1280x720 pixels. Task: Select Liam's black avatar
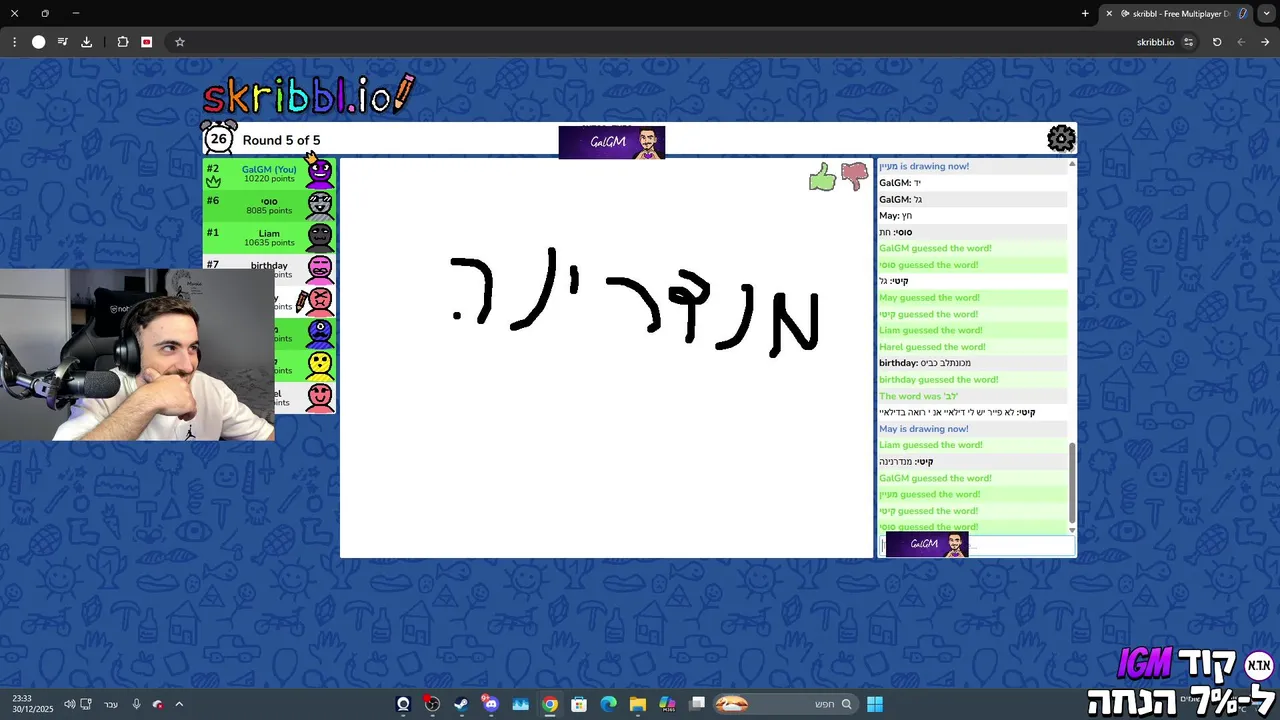tap(320, 237)
